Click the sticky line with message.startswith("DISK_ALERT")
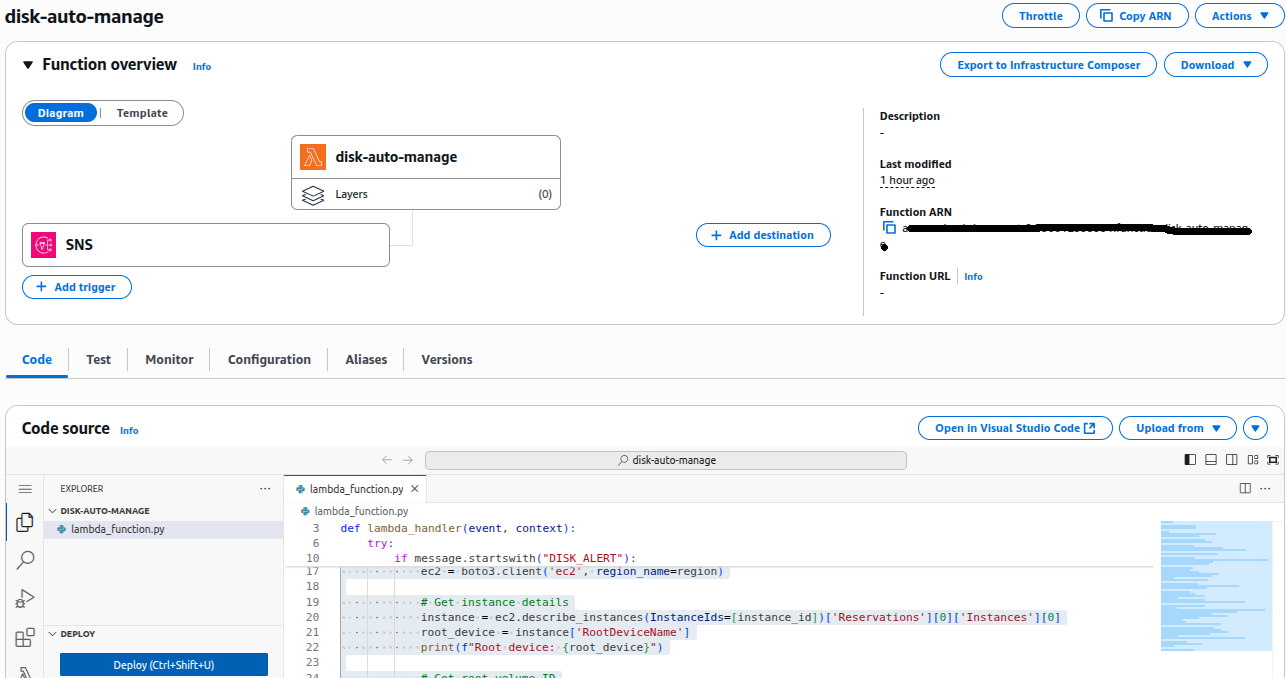This screenshot has height=678, width=1286. (515, 558)
